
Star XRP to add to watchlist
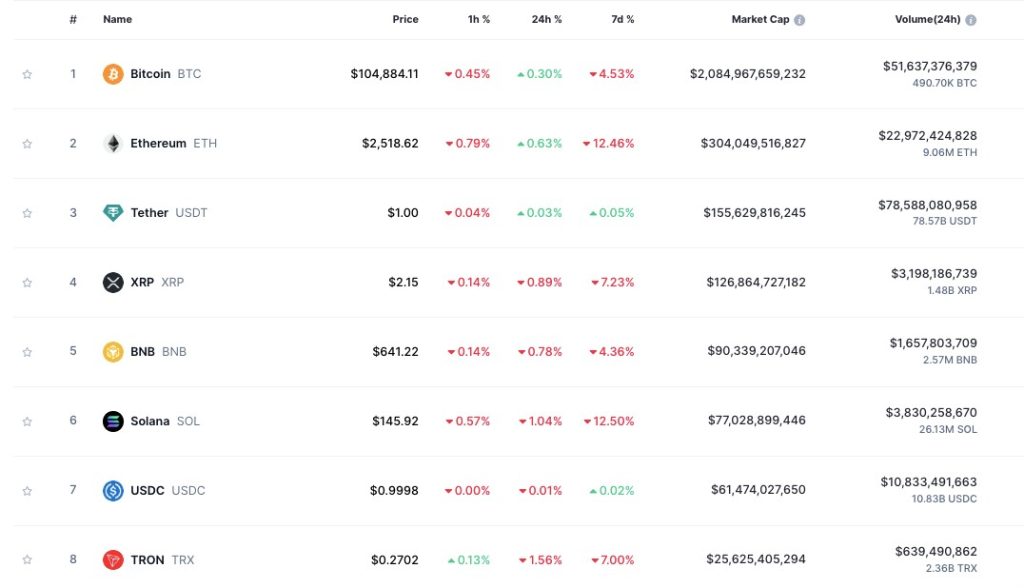pyautogui.click(x=27, y=282)
